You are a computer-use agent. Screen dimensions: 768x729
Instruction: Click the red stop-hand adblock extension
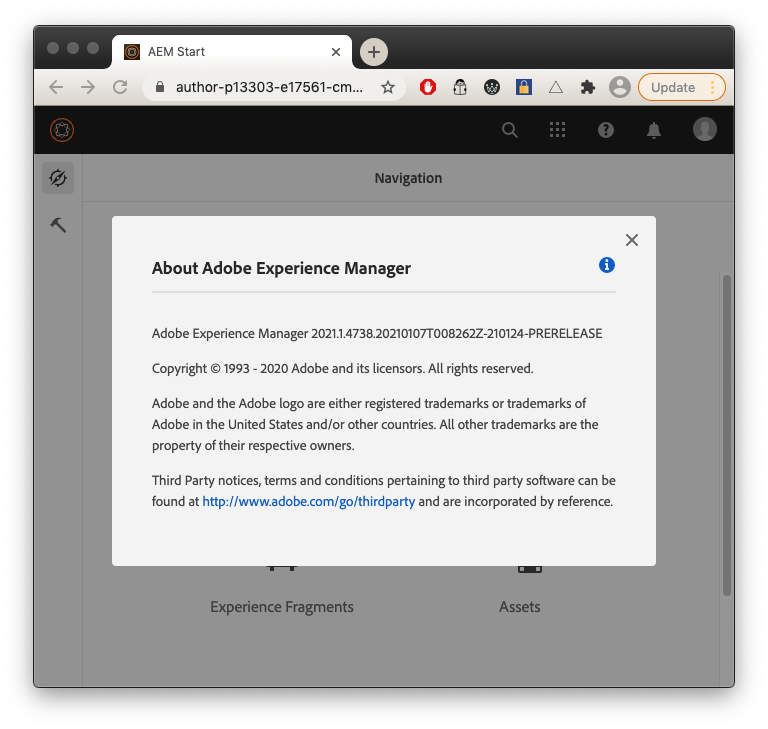click(428, 87)
